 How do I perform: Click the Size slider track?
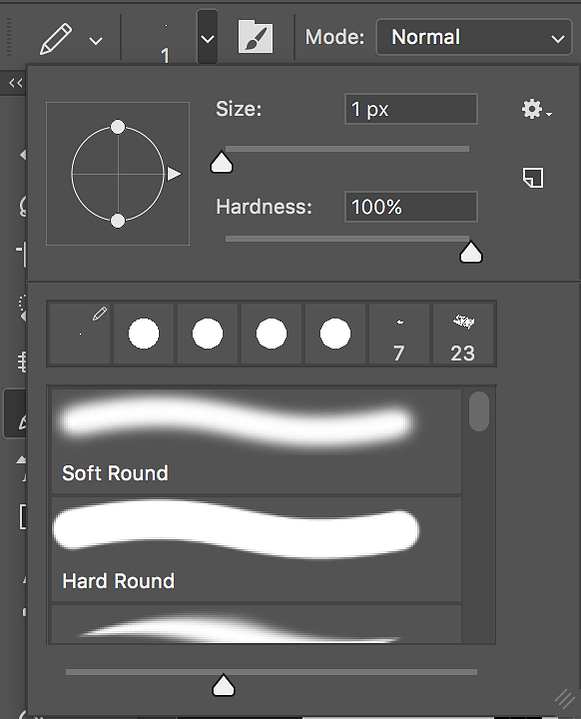(x=347, y=149)
